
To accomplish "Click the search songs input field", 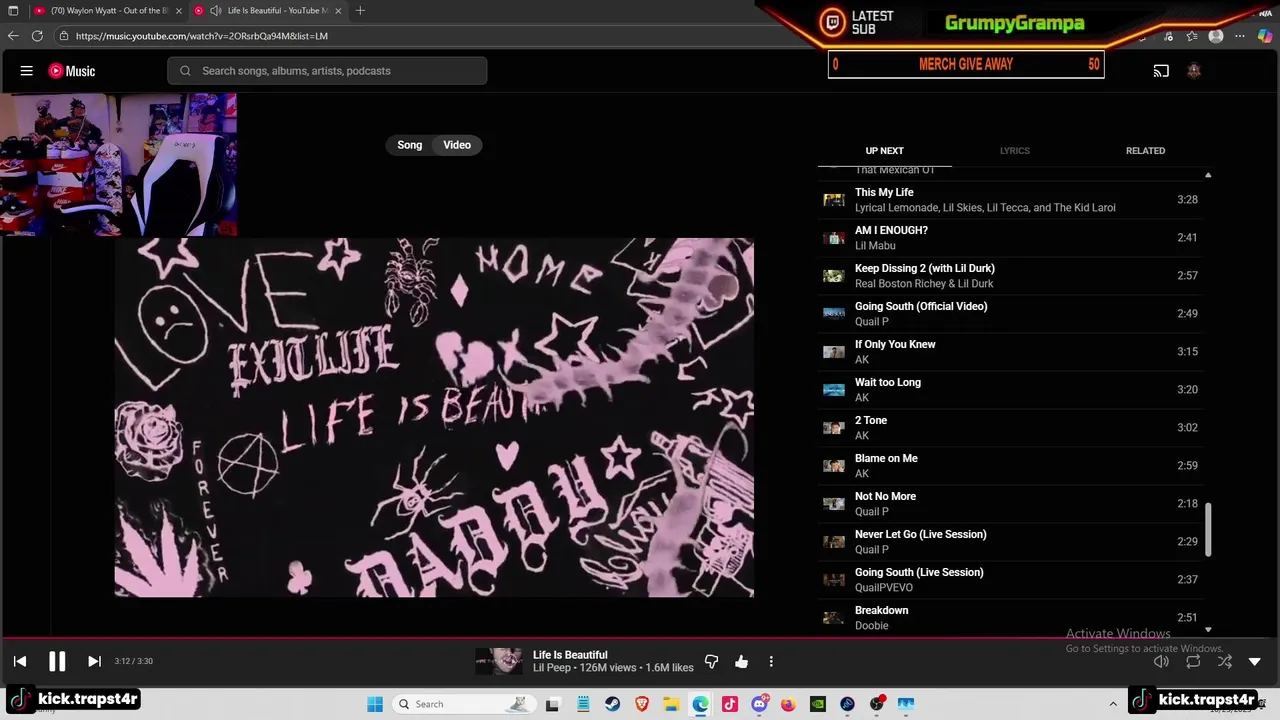I will tap(327, 71).
